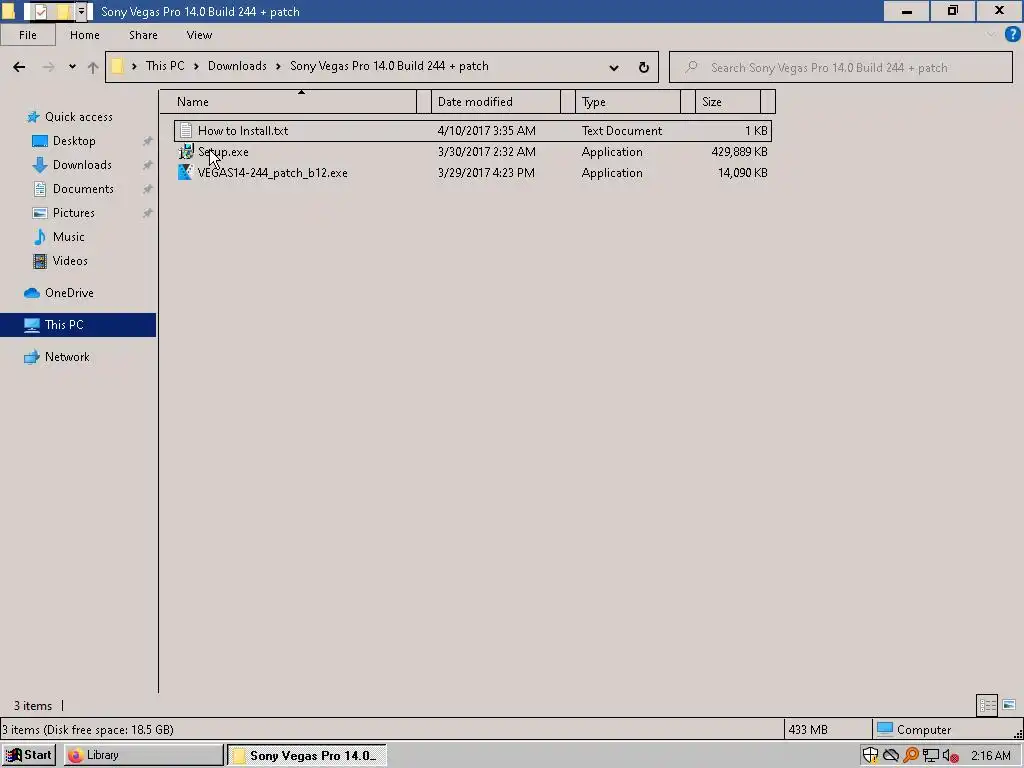Click the Start button

[x=29, y=755]
